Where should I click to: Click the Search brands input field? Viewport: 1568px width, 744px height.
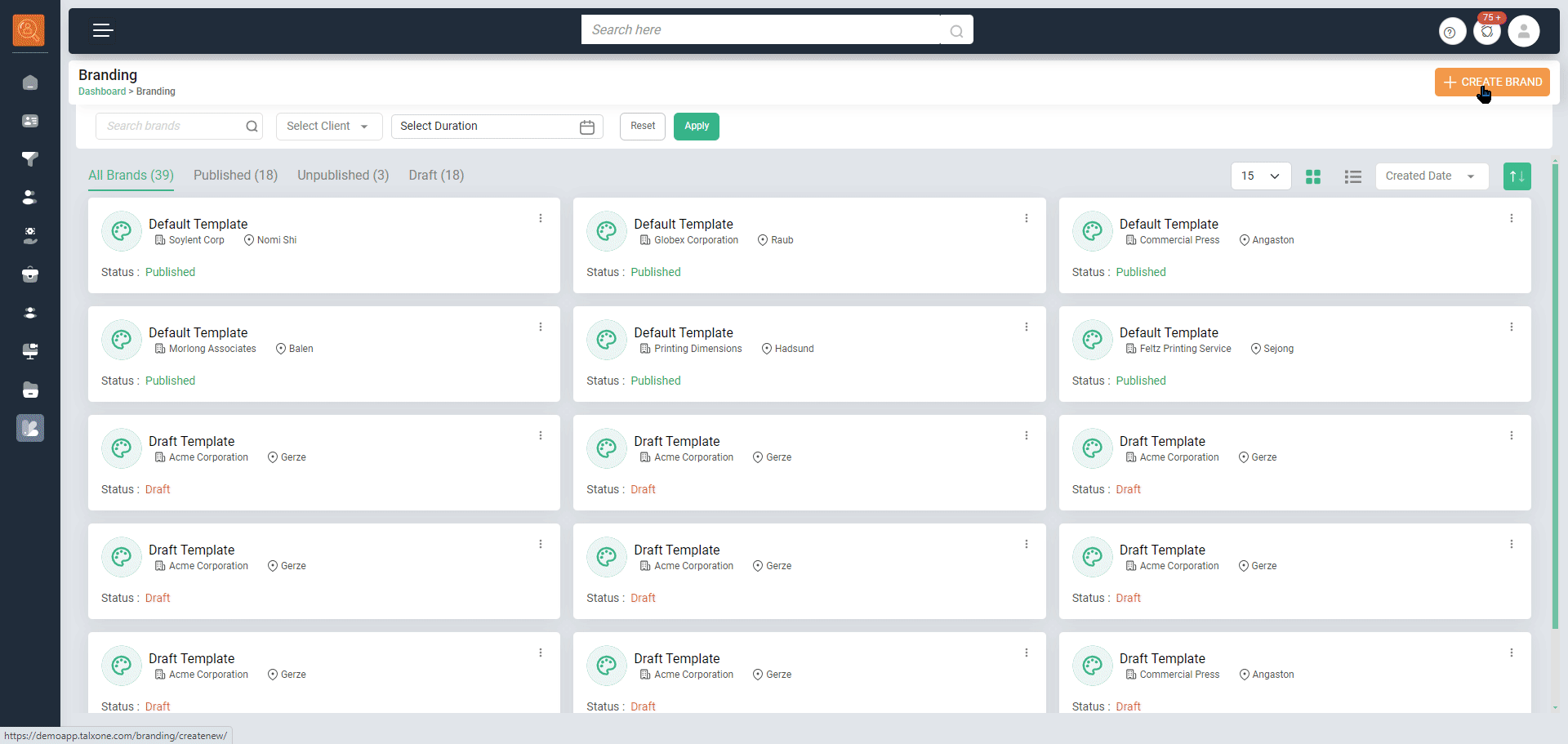[173, 127]
